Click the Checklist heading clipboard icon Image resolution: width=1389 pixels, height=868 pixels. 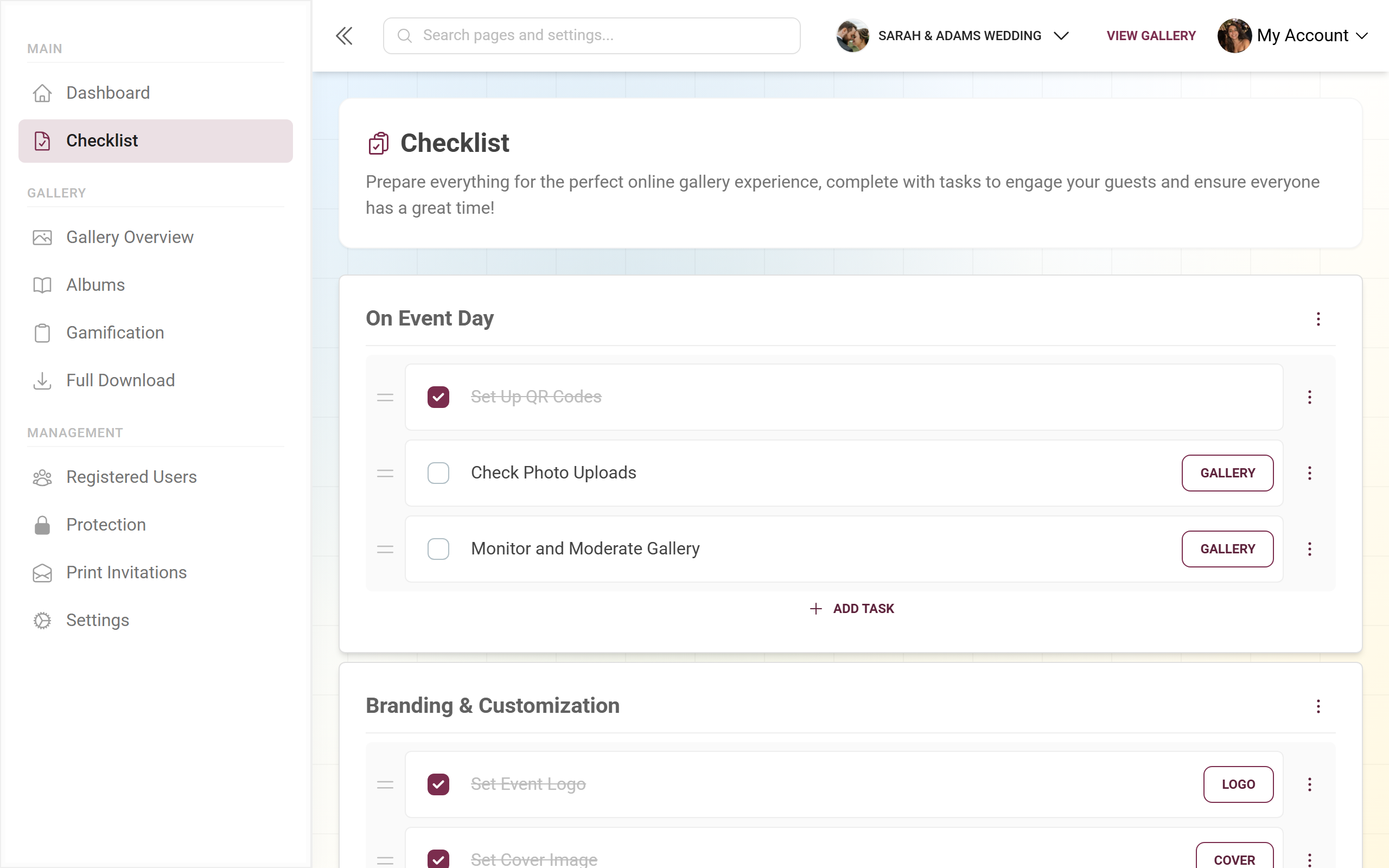tap(379, 143)
